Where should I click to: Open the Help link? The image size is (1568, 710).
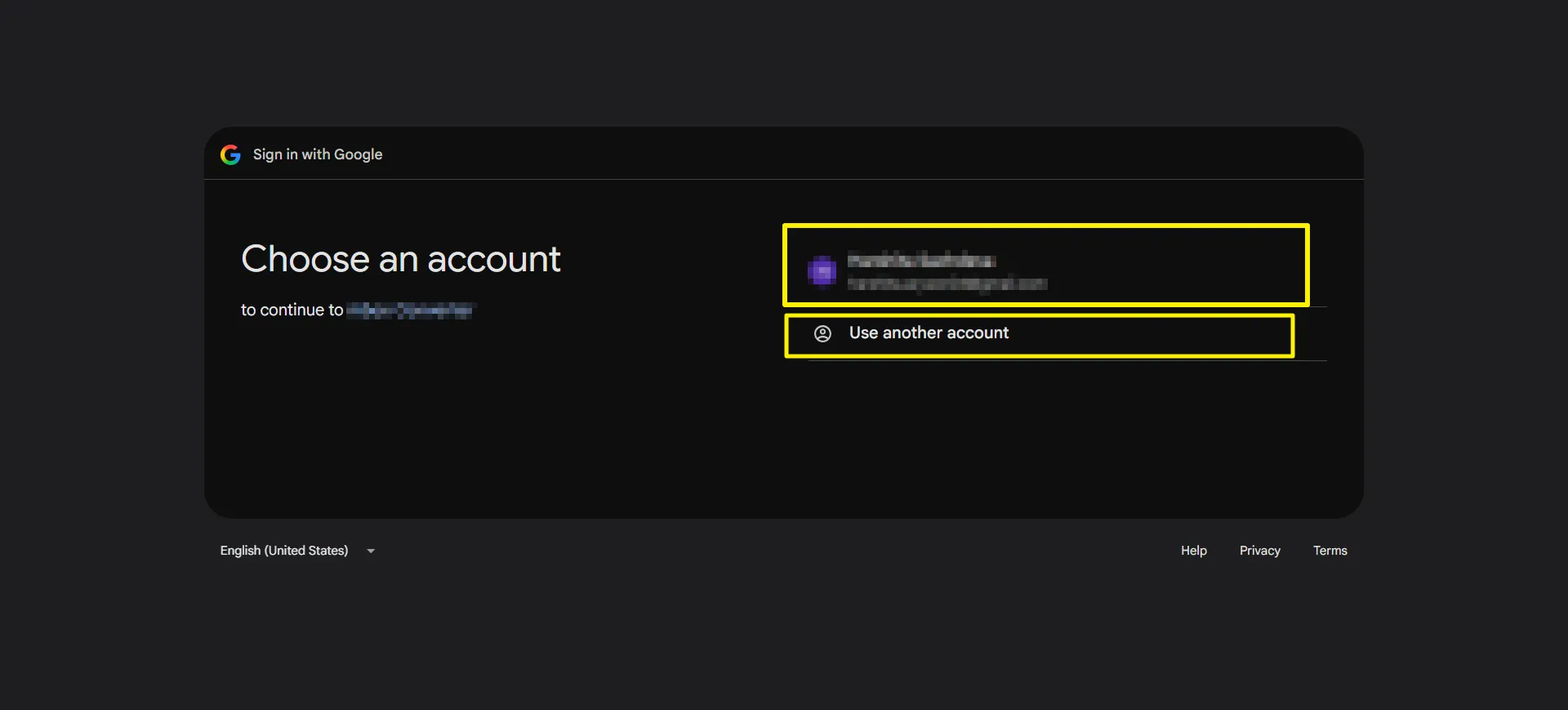(1193, 551)
